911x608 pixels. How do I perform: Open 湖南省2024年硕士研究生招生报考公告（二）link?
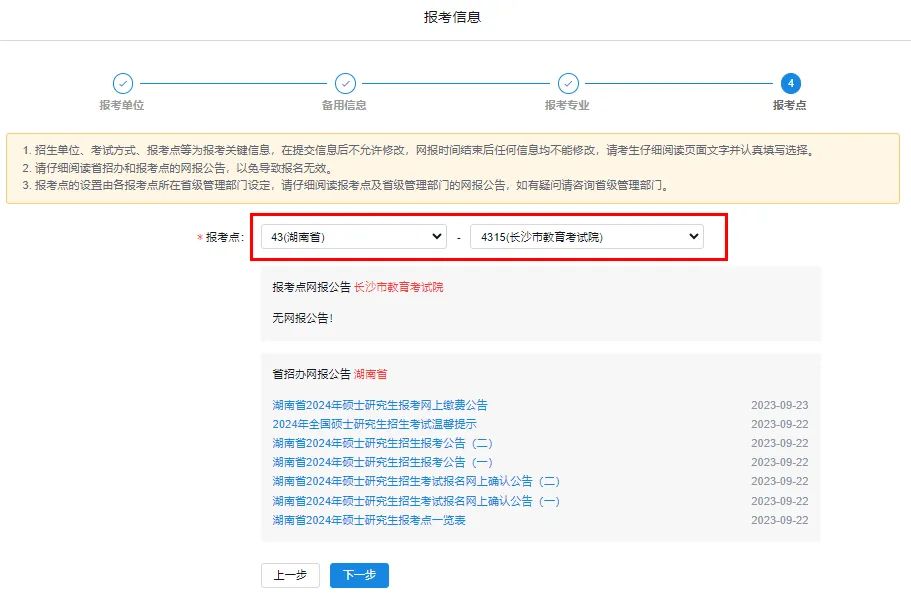[x=382, y=443]
